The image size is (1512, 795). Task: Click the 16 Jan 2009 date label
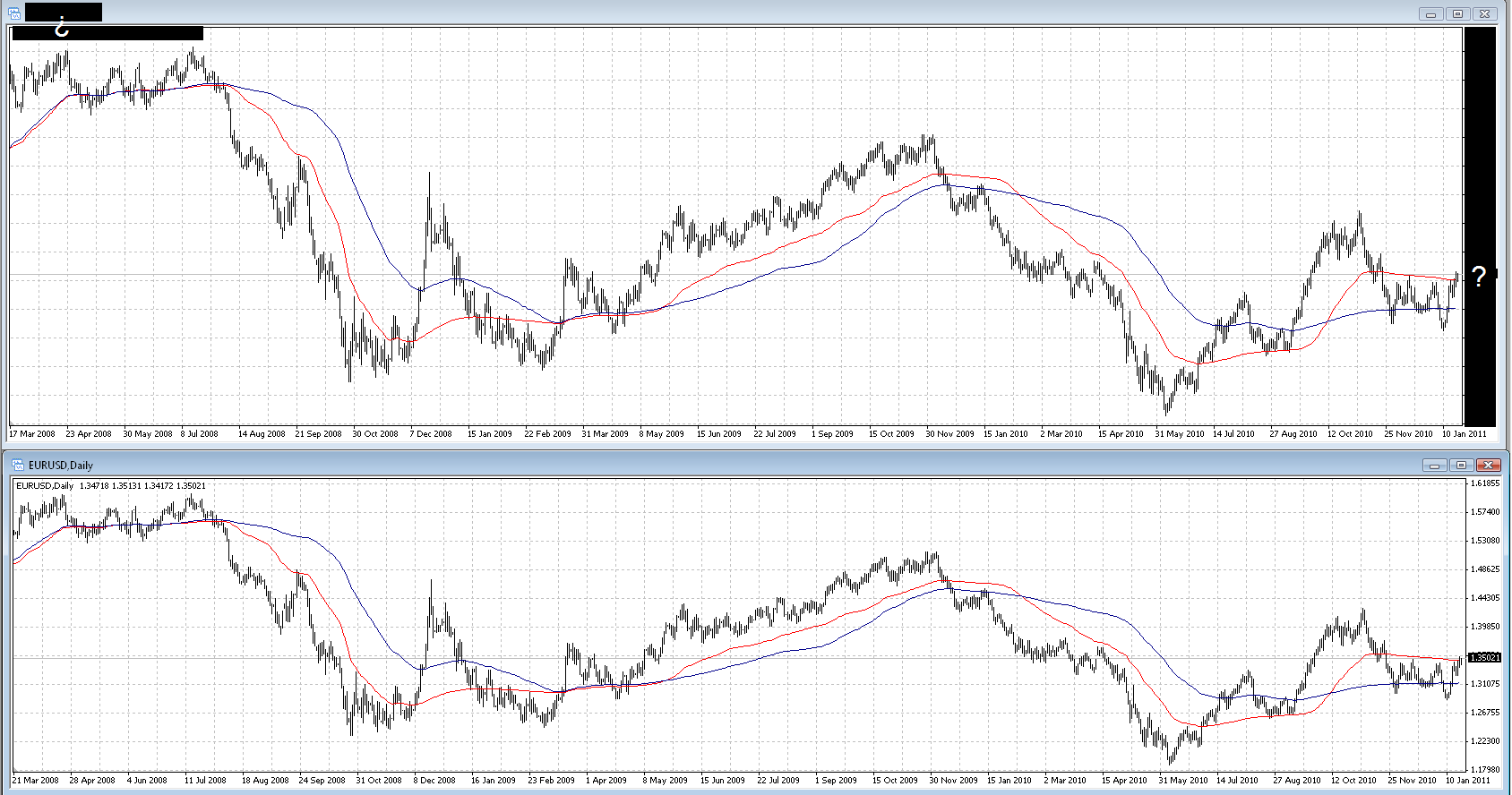coord(494,781)
